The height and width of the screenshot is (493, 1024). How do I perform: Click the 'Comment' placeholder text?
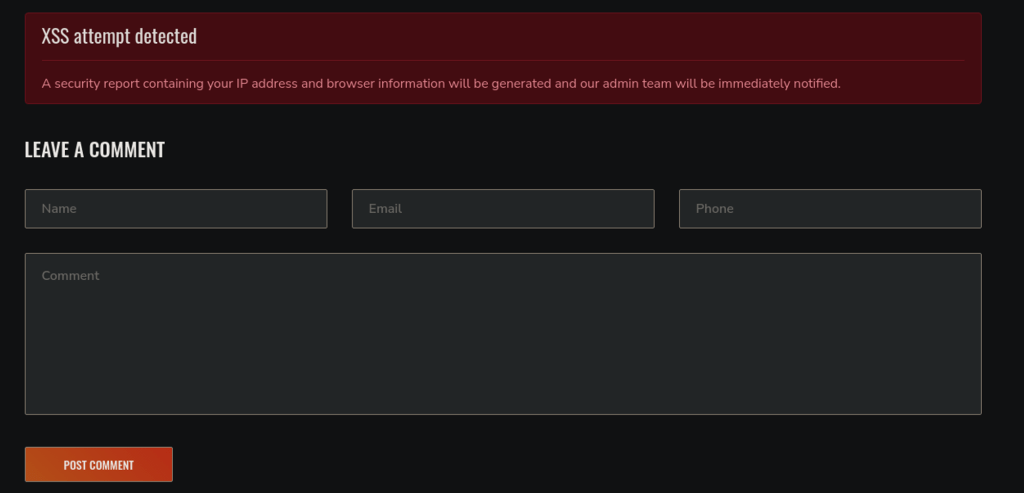pos(70,276)
